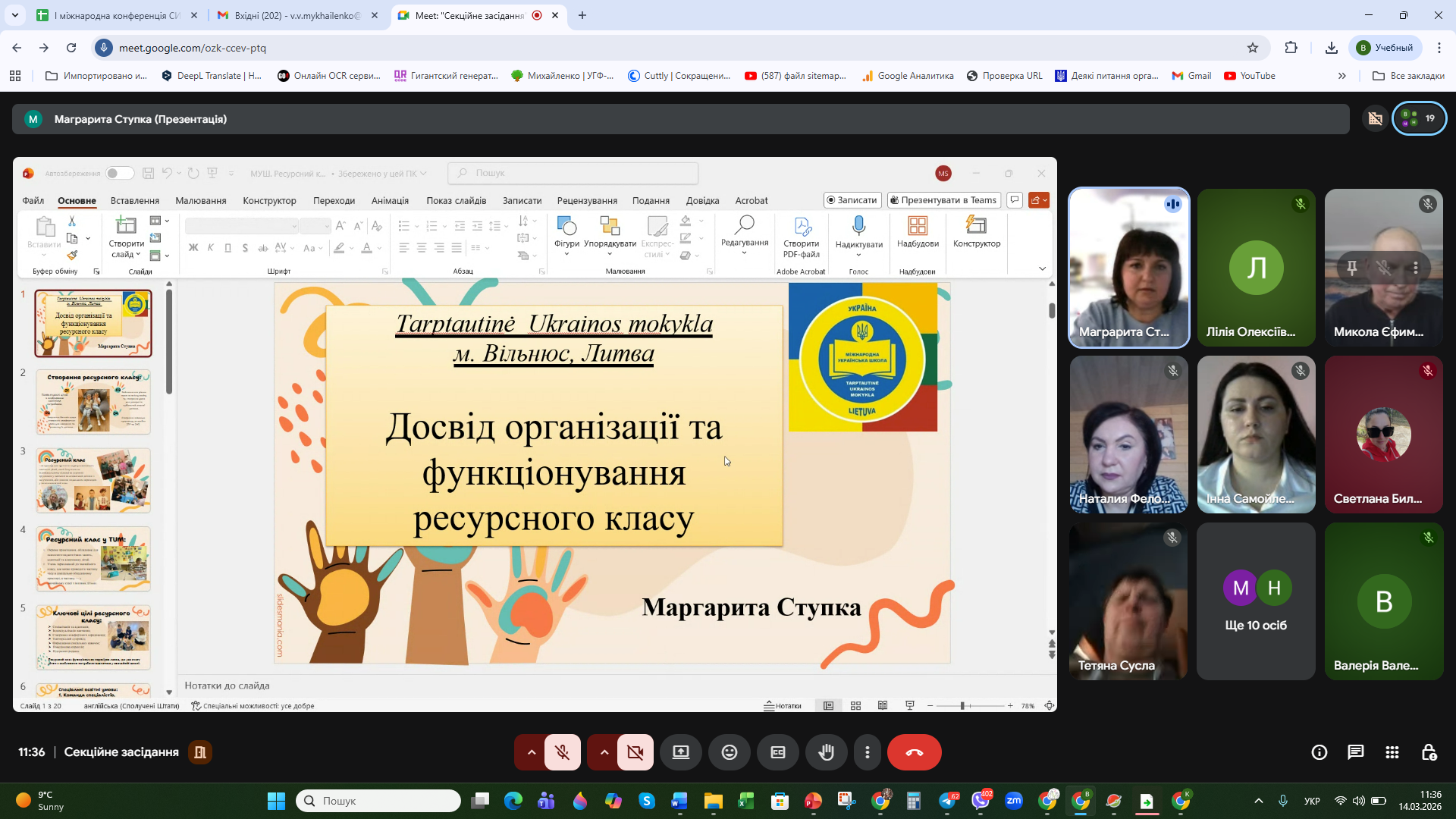Open the font name dropdown

pos(241,225)
